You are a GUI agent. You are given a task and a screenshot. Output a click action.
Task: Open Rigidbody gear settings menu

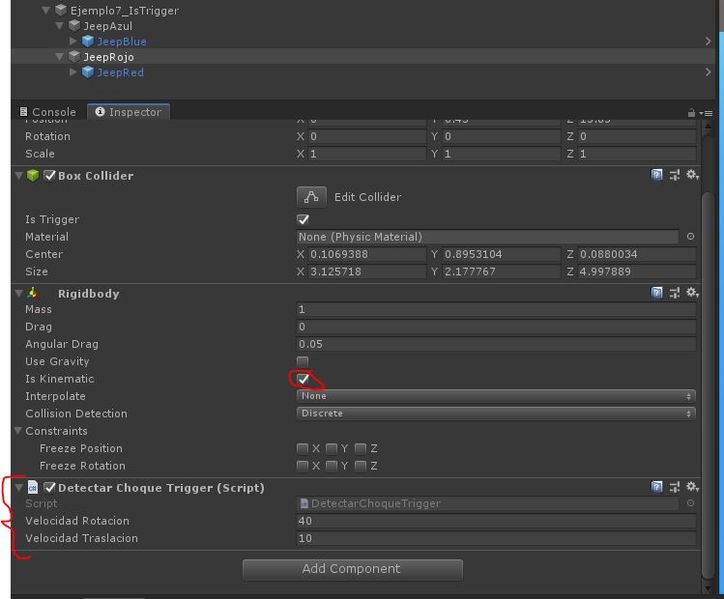(x=692, y=292)
